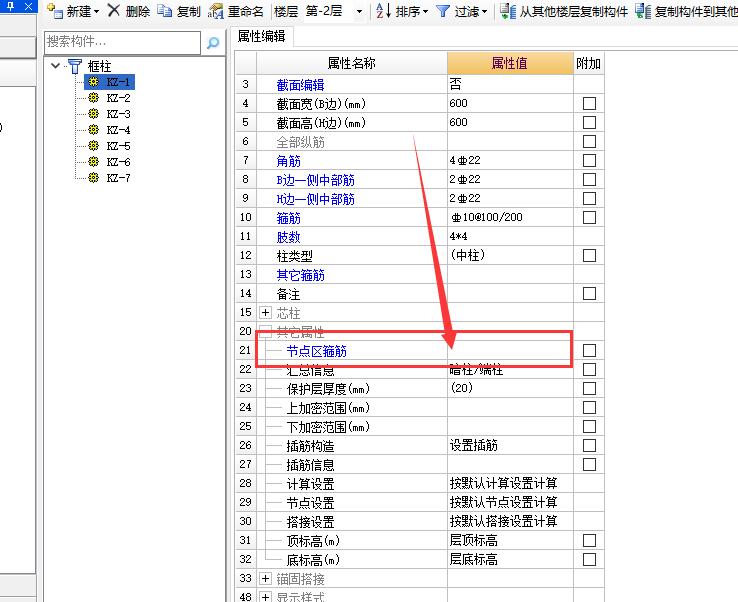Screen dimensions: 738x602
Task: Click the 肢数 value 4*4
Action: coord(458,236)
